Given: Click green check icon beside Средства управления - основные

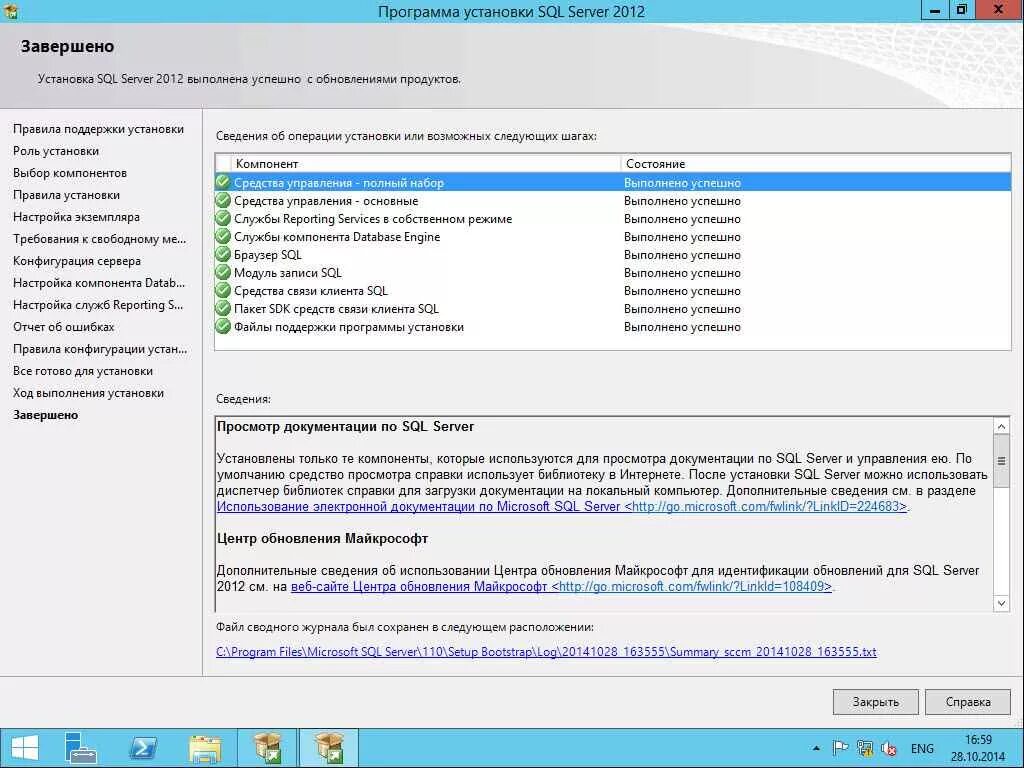Looking at the screenshot, I should pyautogui.click(x=223, y=200).
